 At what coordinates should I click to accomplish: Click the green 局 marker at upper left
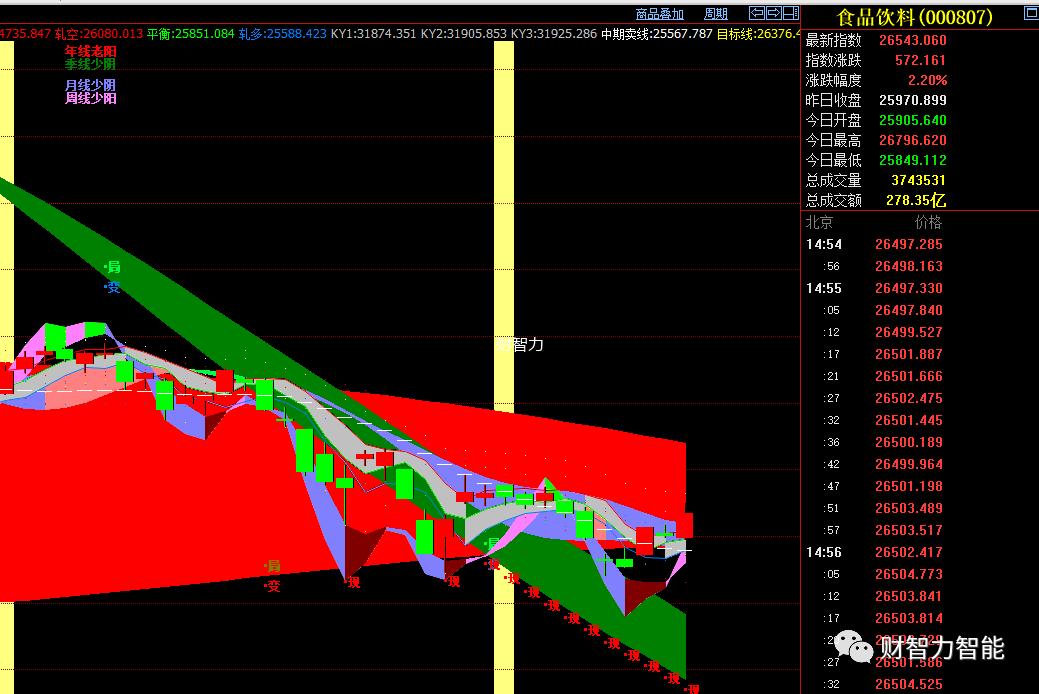[113, 267]
